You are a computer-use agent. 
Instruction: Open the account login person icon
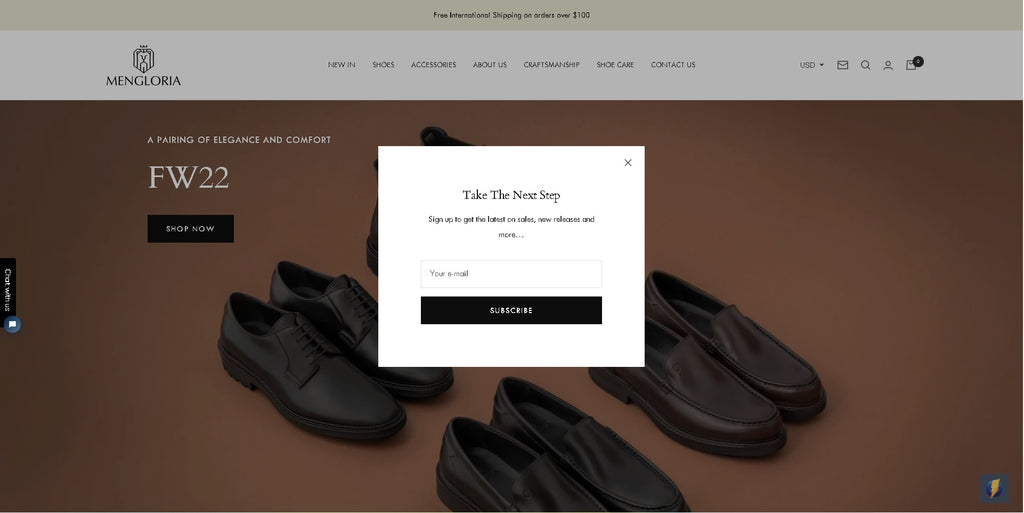tap(888, 65)
